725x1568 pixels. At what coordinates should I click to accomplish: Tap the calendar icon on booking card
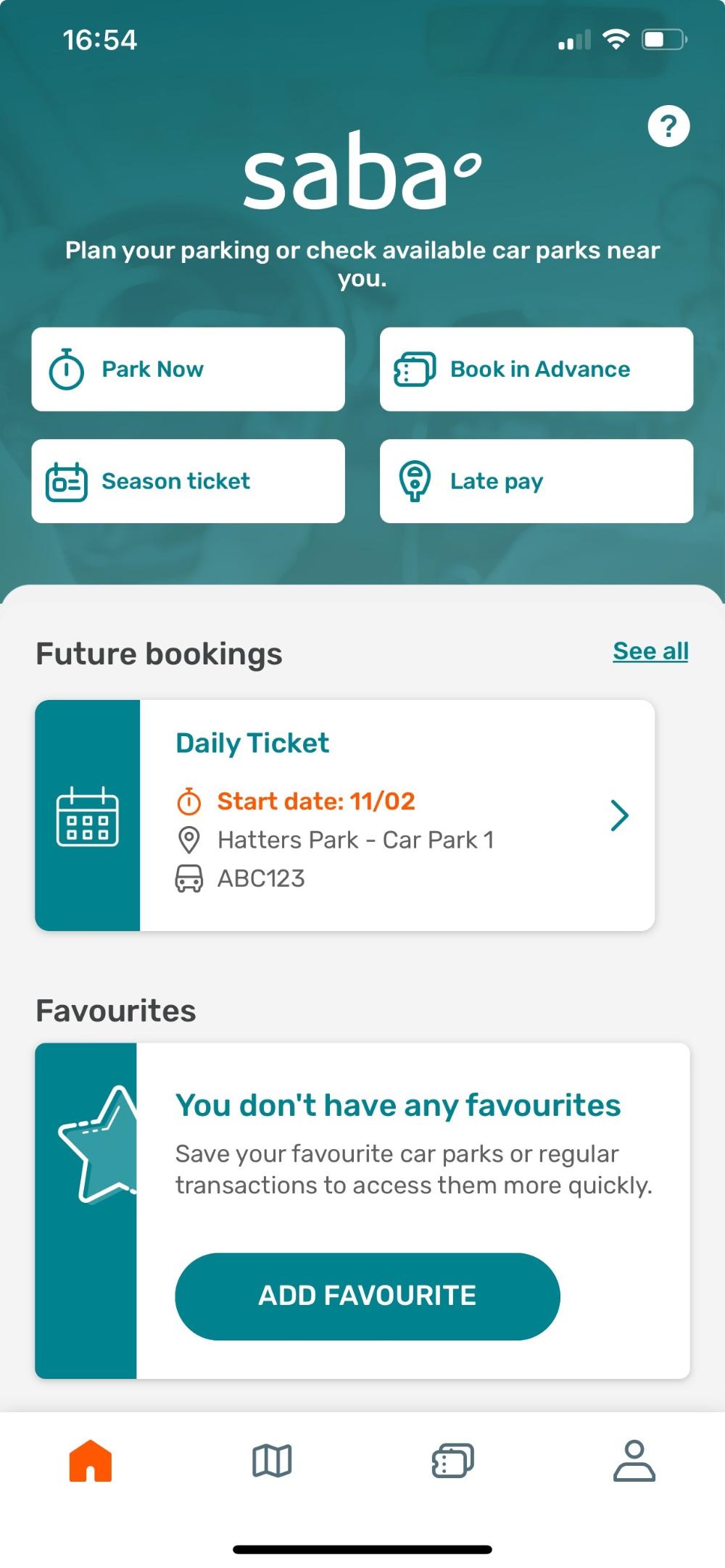pyautogui.click(x=88, y=817)
